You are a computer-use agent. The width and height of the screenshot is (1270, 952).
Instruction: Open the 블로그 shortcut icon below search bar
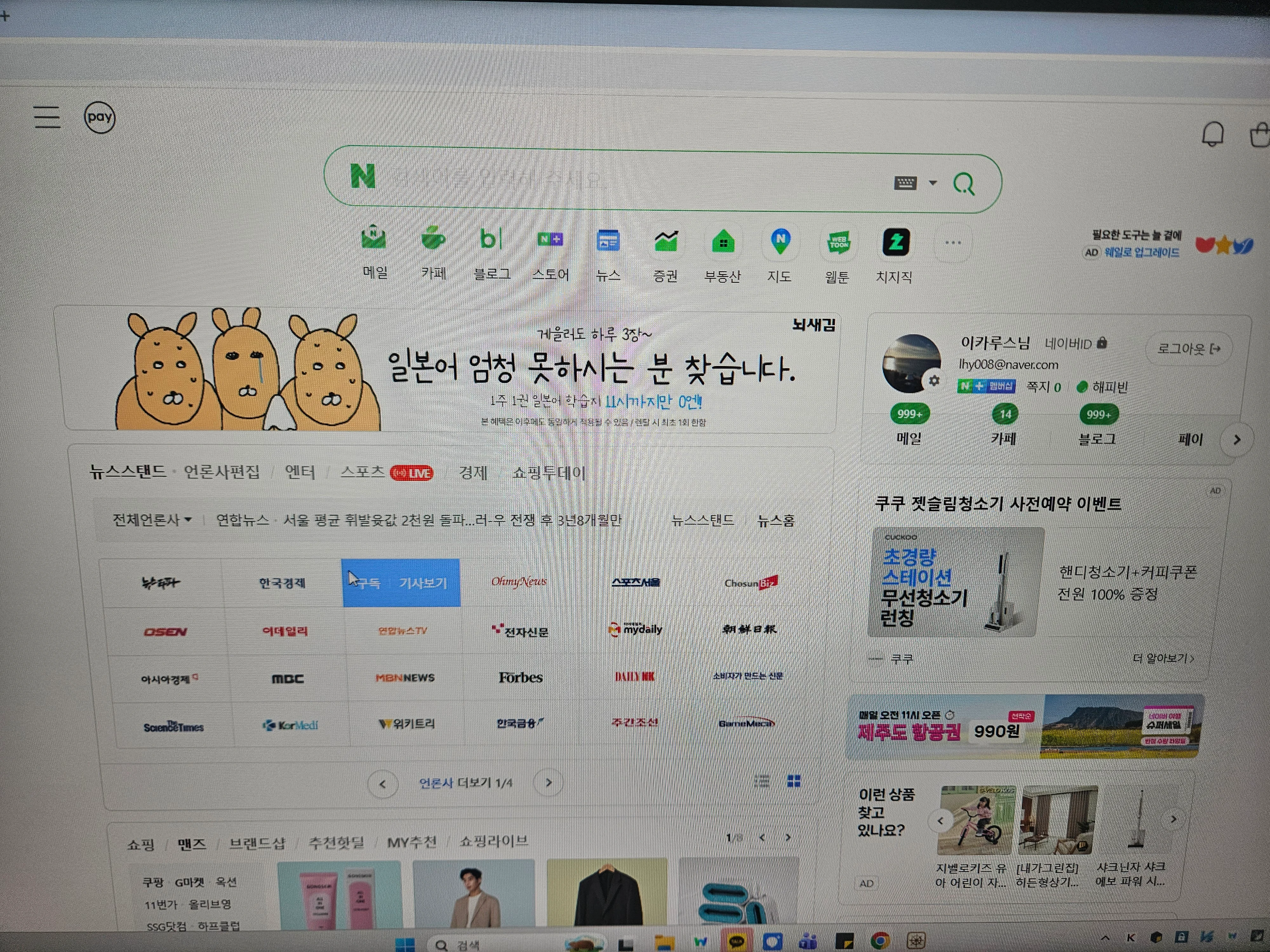pos(491,239)
